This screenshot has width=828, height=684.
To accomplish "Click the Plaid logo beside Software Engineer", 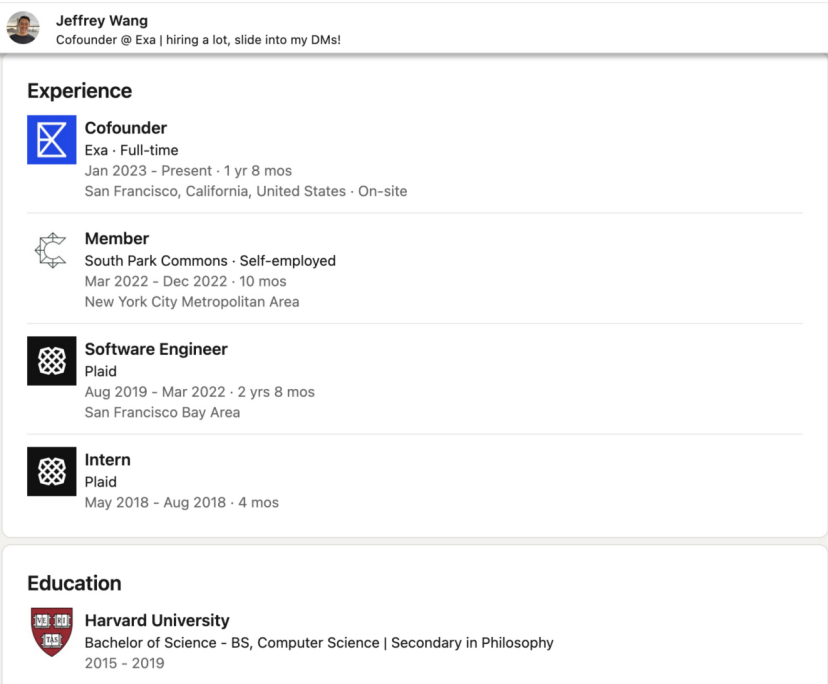I will tap(52, 361).
